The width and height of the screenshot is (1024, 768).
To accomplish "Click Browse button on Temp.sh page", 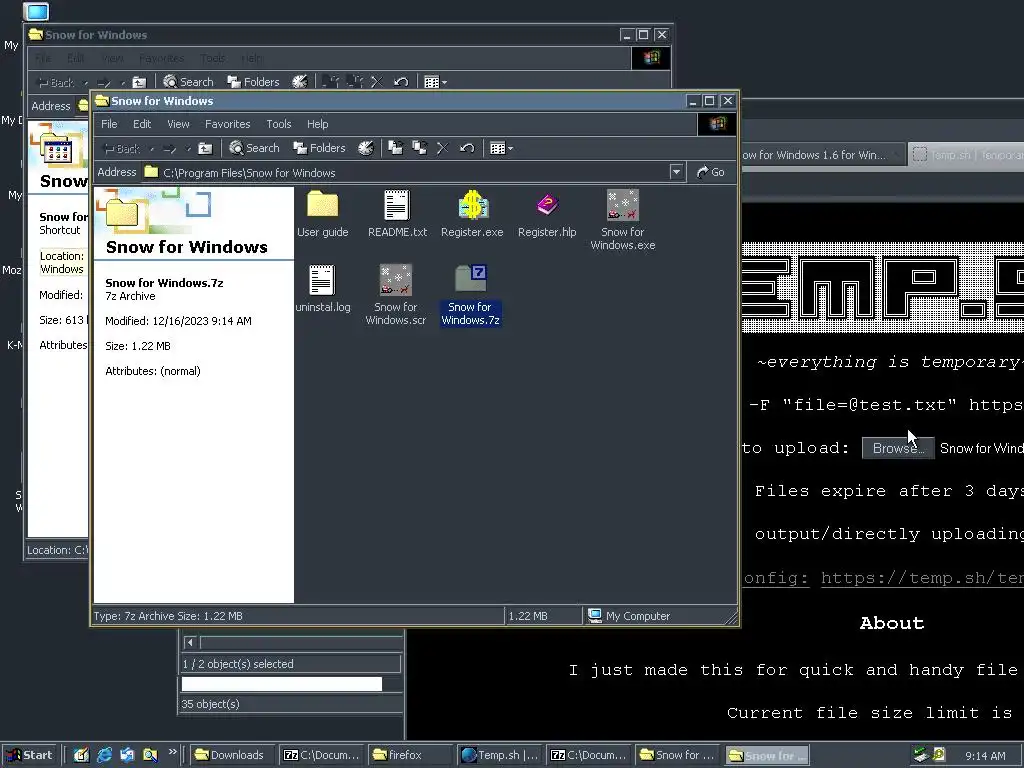I will 899,448.
